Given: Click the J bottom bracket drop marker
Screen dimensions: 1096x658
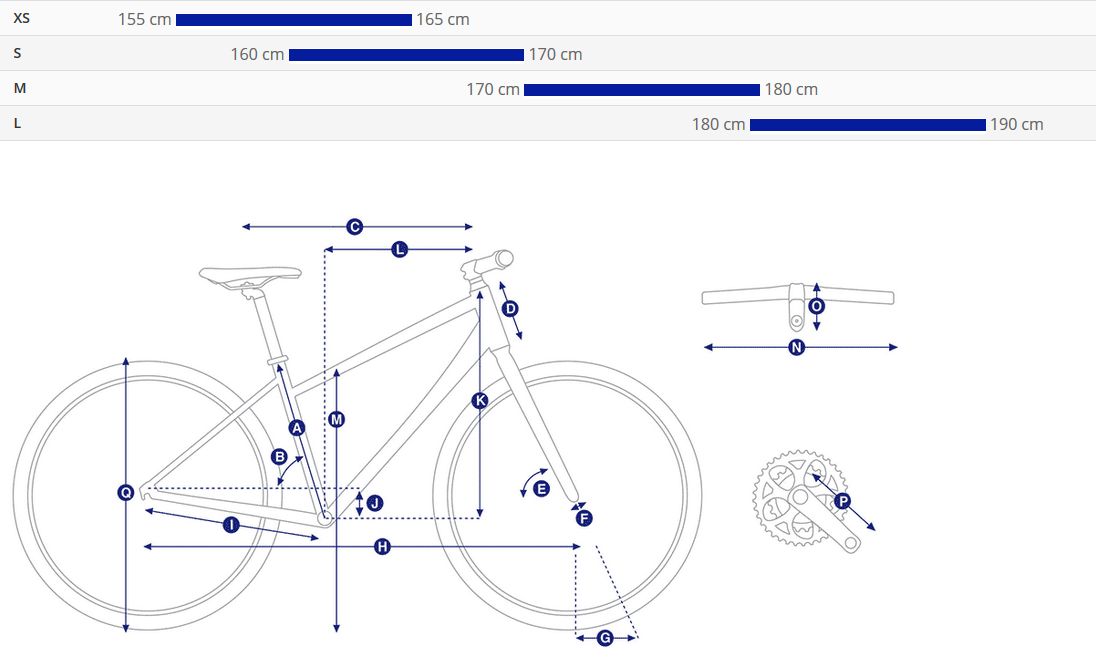Looking at the screenshot, I should [x=375, y=503].
